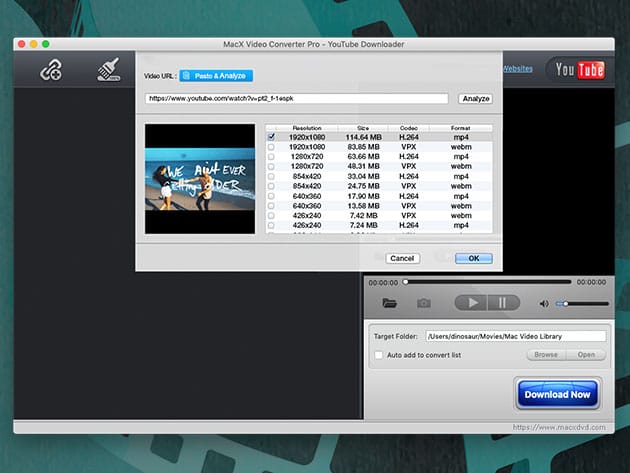The height and width of the screenshot is (473, 630).
Task: Select the 1280x720 mp4 checkbox
Action: coord(271,157)
